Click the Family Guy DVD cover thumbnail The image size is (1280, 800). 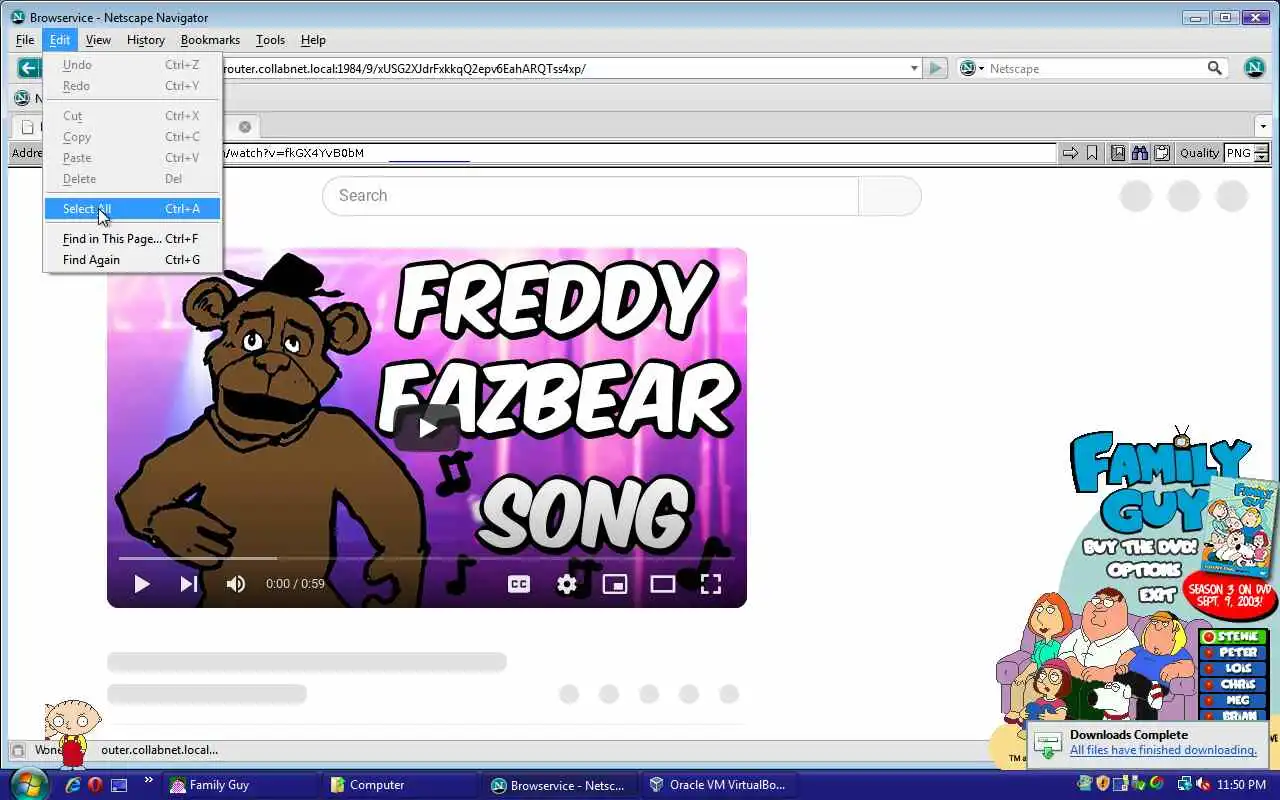point(1240,527)
